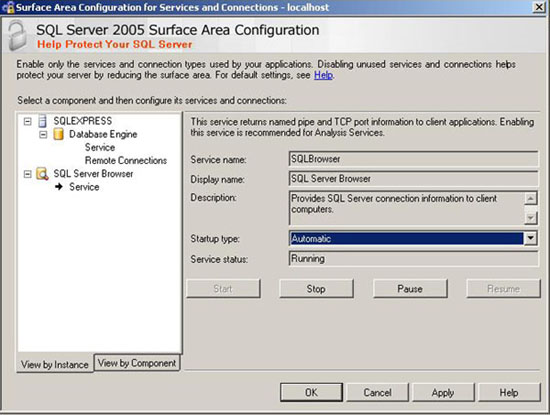Close the Surface Area Configuration window

(x=539, y=7)
